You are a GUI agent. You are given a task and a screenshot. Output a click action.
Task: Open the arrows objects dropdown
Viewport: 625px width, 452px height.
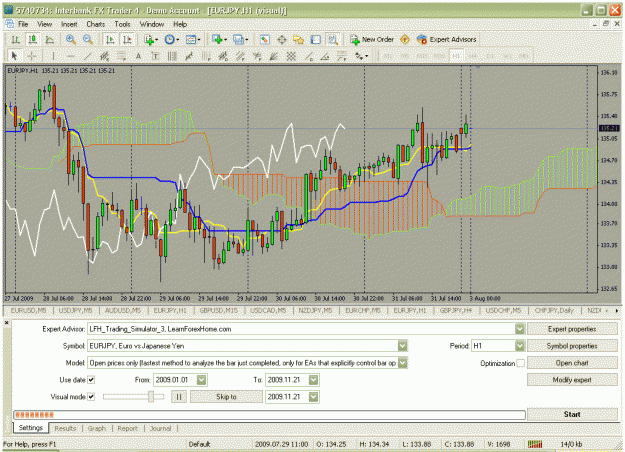point(362,56)
